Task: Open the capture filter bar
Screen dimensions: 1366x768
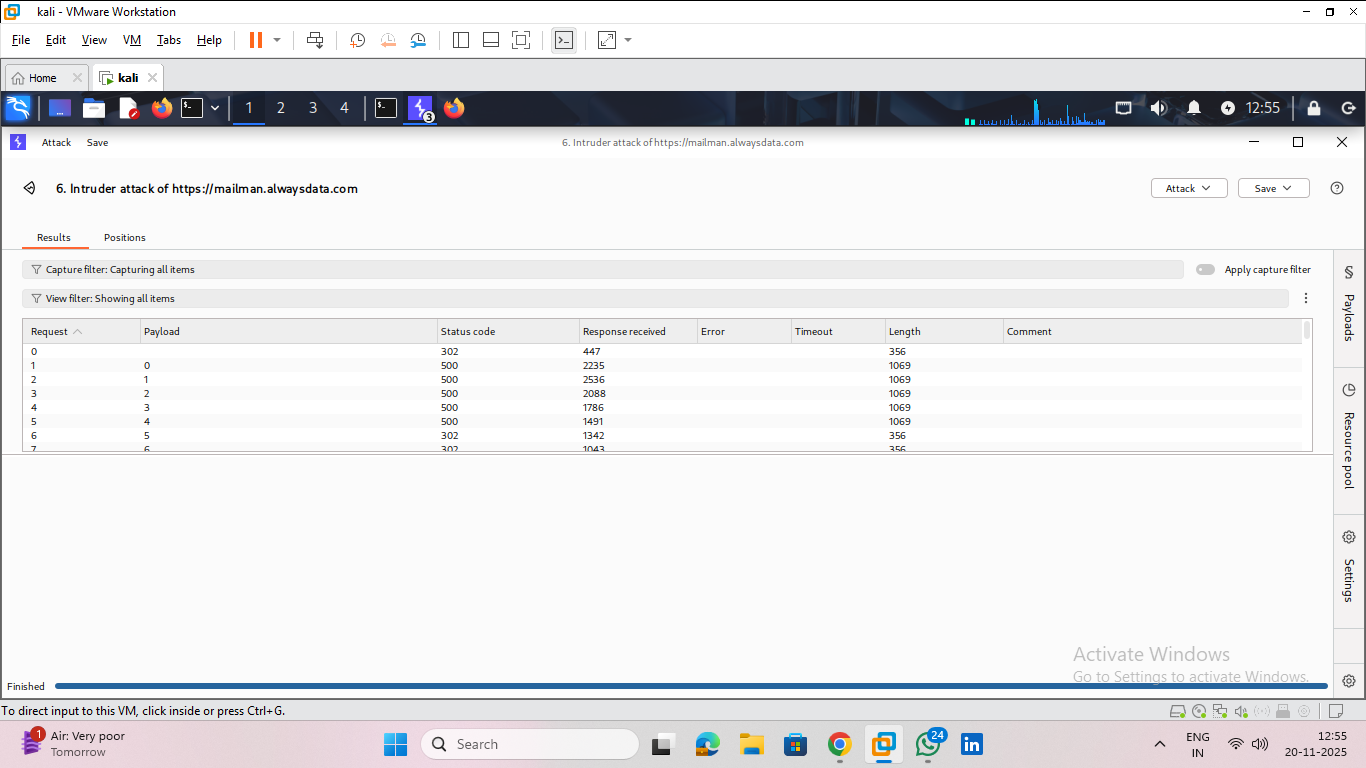Action: (x=600, y=270)
